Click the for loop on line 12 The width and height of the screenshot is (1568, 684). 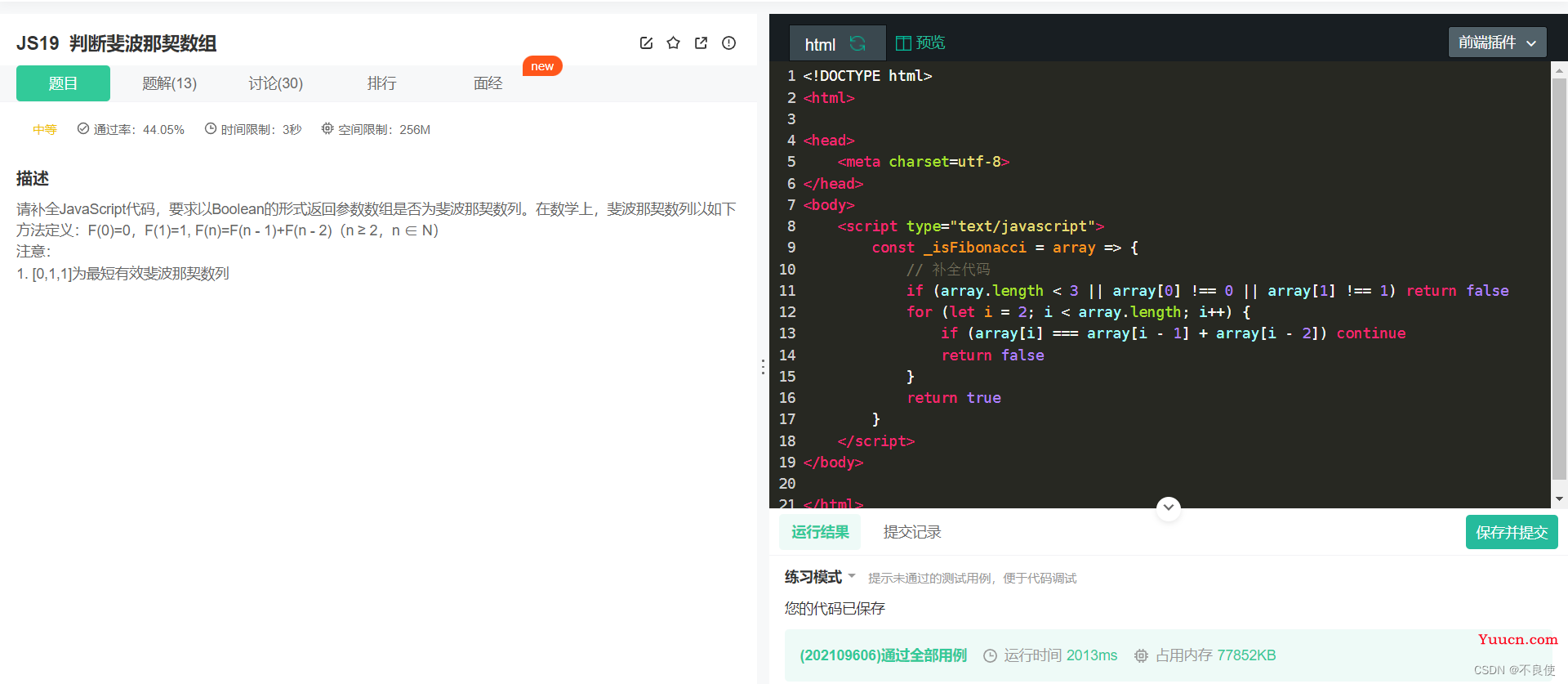pyautogui.click(x=1078, y=312)
